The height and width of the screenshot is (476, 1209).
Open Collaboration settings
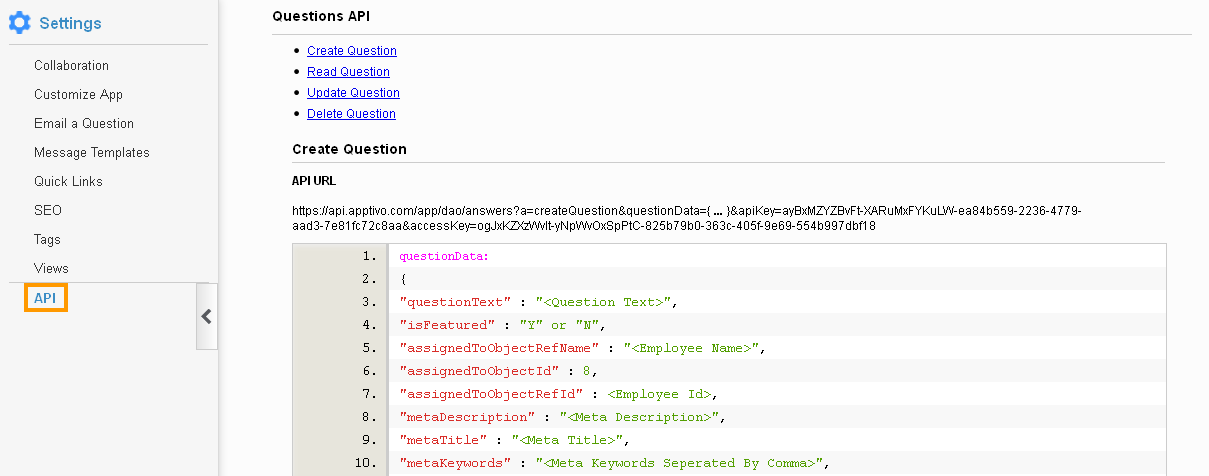click(71, 66)
